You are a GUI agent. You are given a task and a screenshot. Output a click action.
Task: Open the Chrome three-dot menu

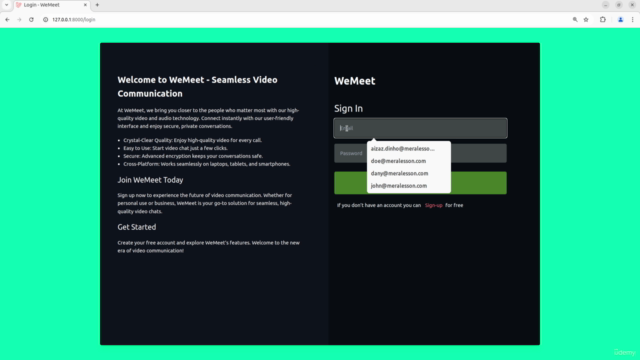pyautogui.click(x=633, y=20)
